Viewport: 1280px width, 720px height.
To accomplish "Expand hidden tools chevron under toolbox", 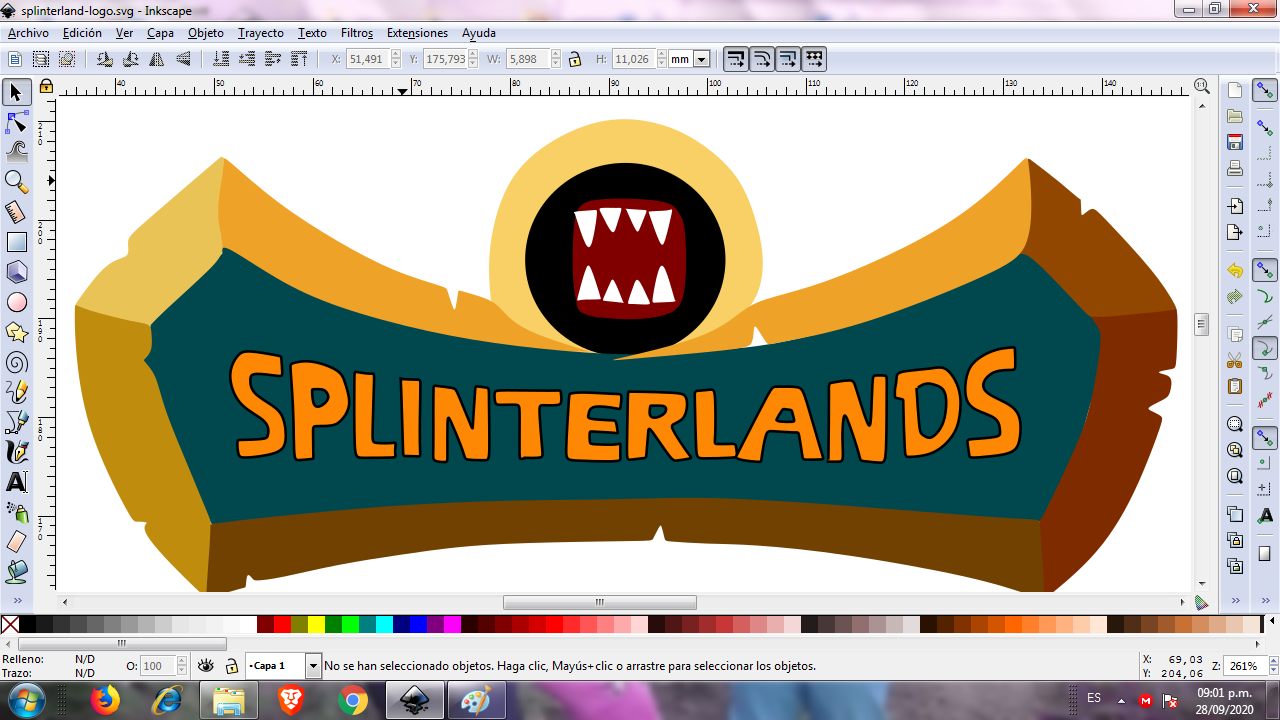I will [x=17, y=601].
